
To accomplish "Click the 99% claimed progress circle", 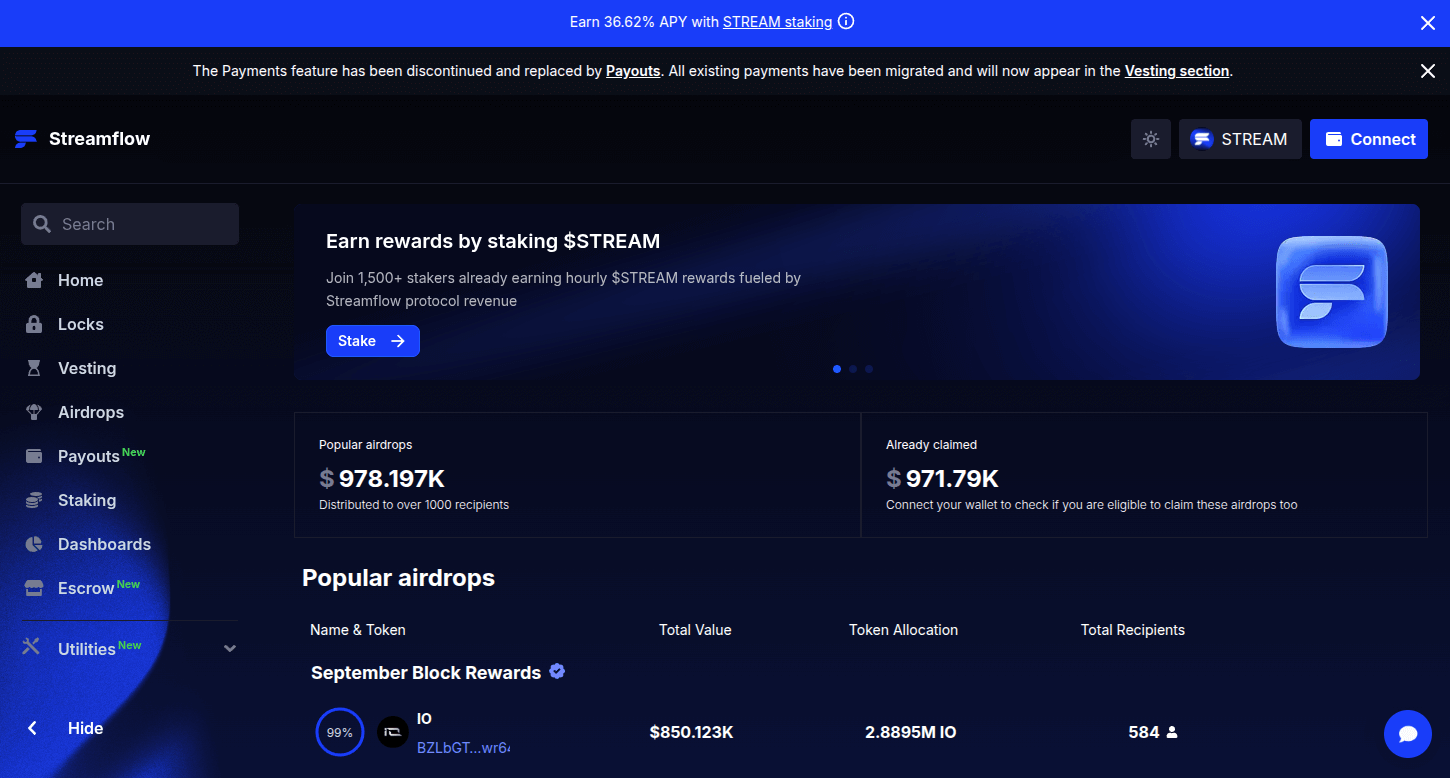I will (x=339, y=732).
